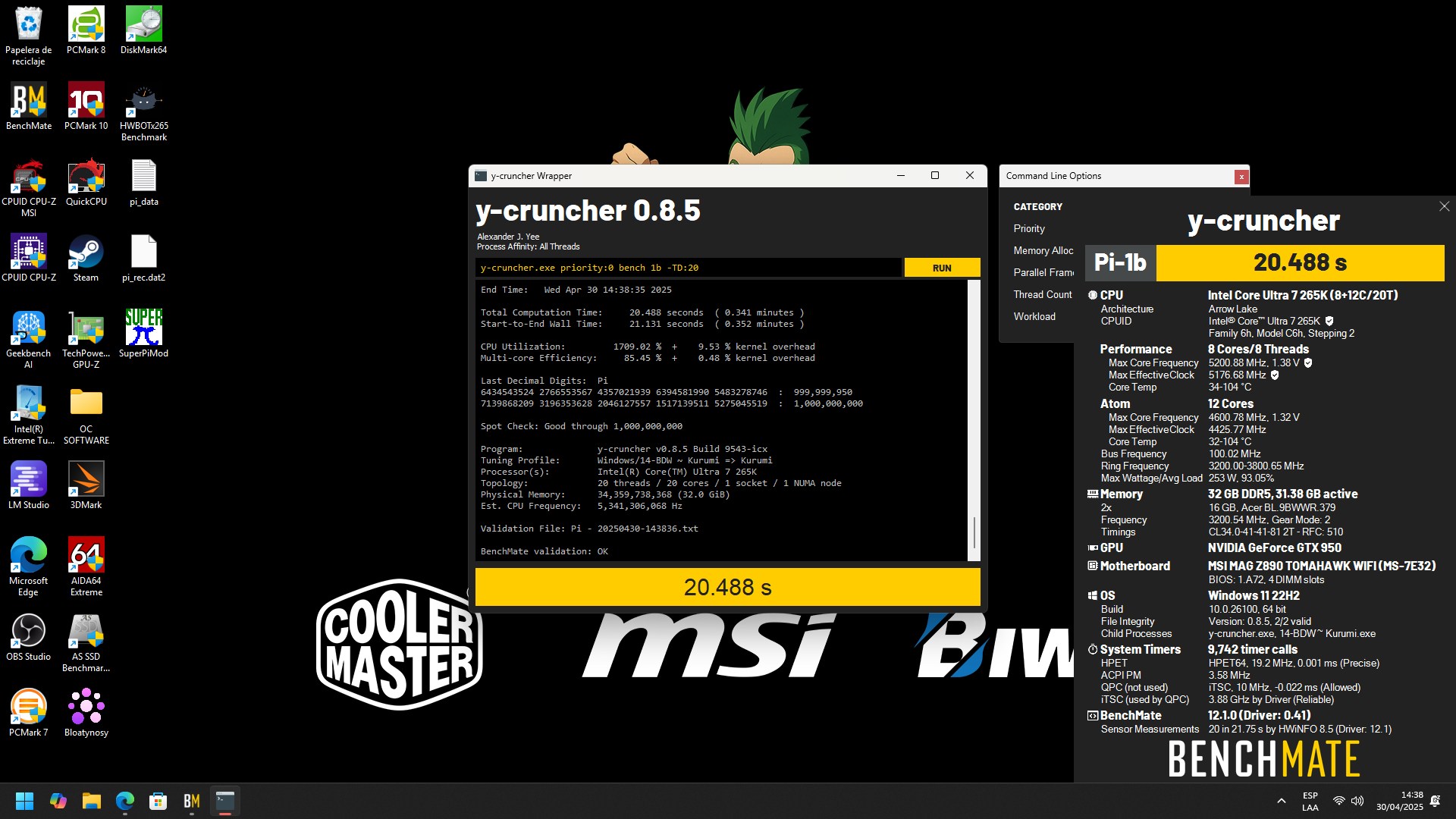Open the Bloatynosy desktop shortcut
This screenshot has width=1456, height=819.
coord(86,713)
